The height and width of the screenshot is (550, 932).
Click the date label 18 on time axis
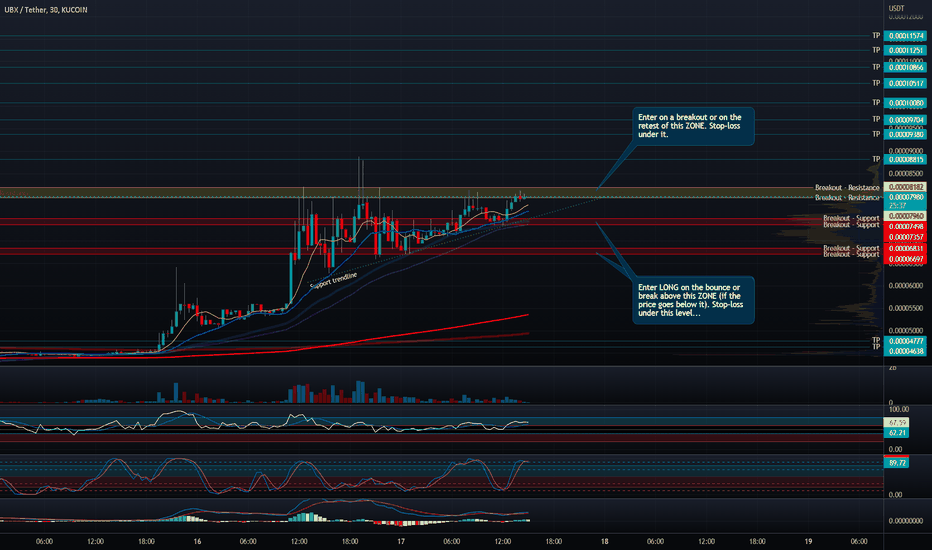pos(604,542)
